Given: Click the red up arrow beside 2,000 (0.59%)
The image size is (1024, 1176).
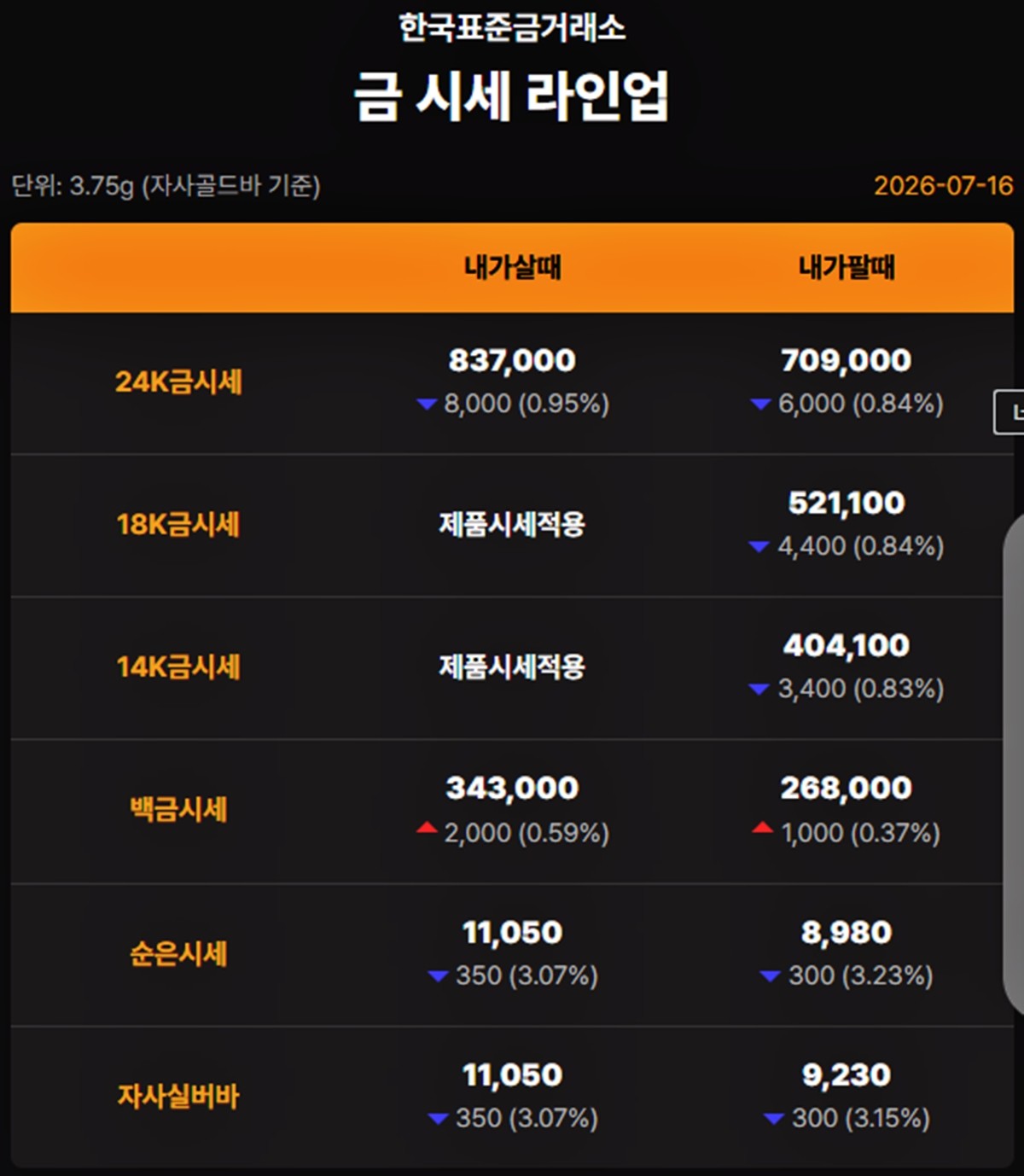Looking at the screenshot, I should [427, 828].
